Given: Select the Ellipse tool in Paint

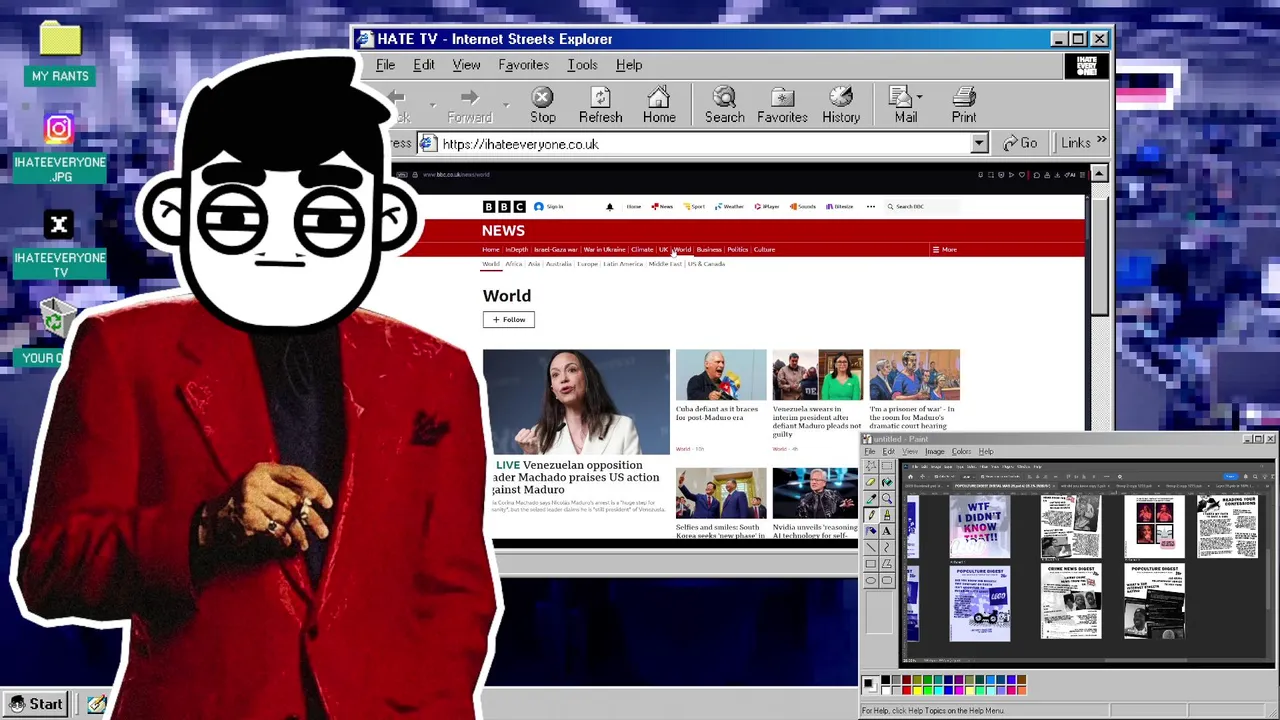Looking at the screenshot, I should (x=871, y=580).
